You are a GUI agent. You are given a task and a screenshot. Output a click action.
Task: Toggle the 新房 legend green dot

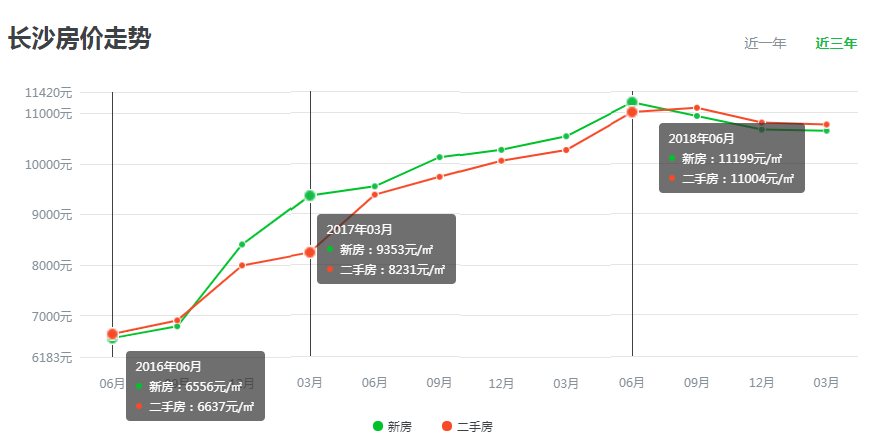(x=378, y=426)
